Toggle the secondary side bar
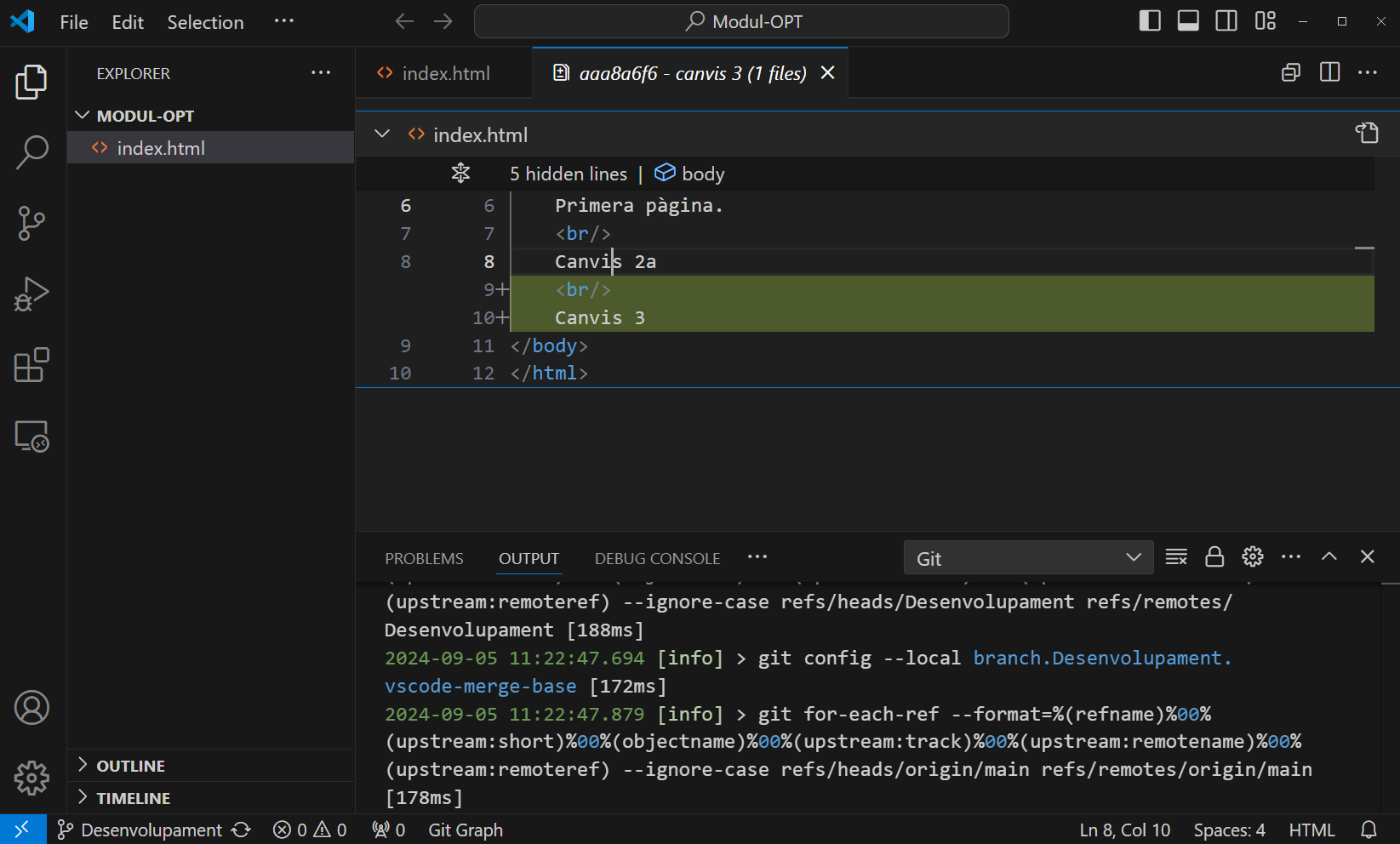1400x844 pixels. [1226, 21]
